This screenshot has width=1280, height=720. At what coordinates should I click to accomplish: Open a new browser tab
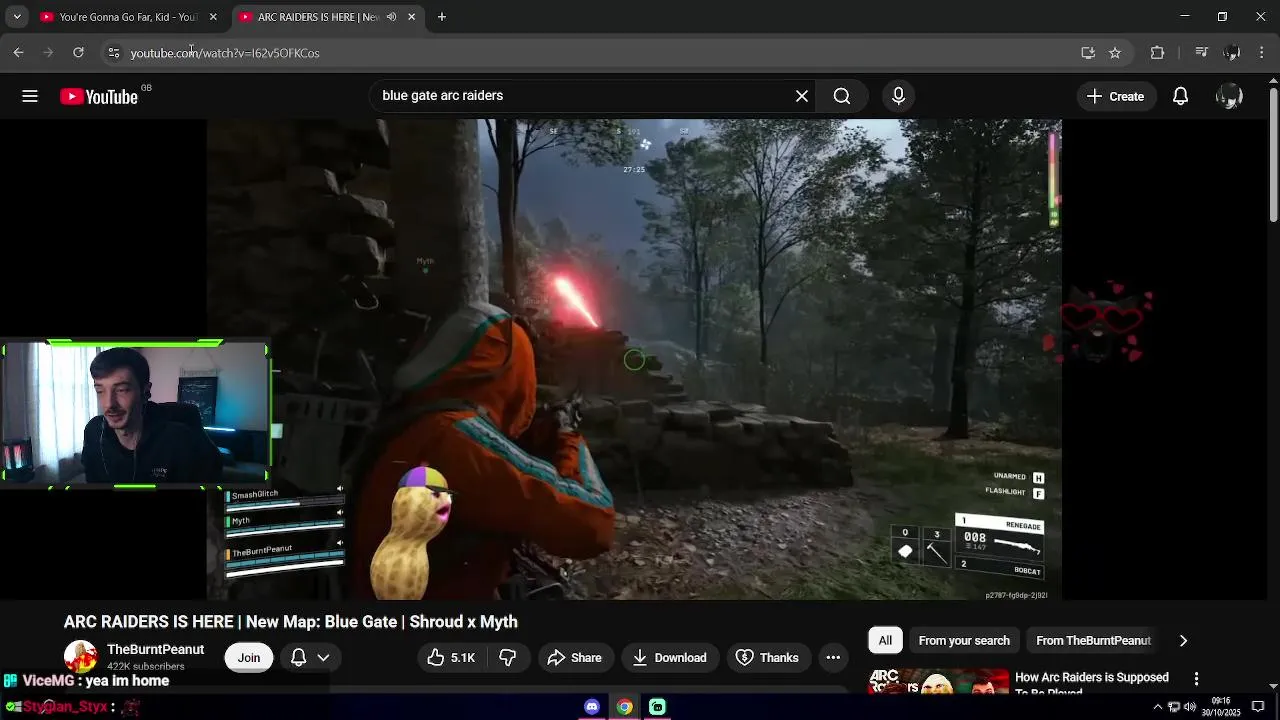coord(442,17)
